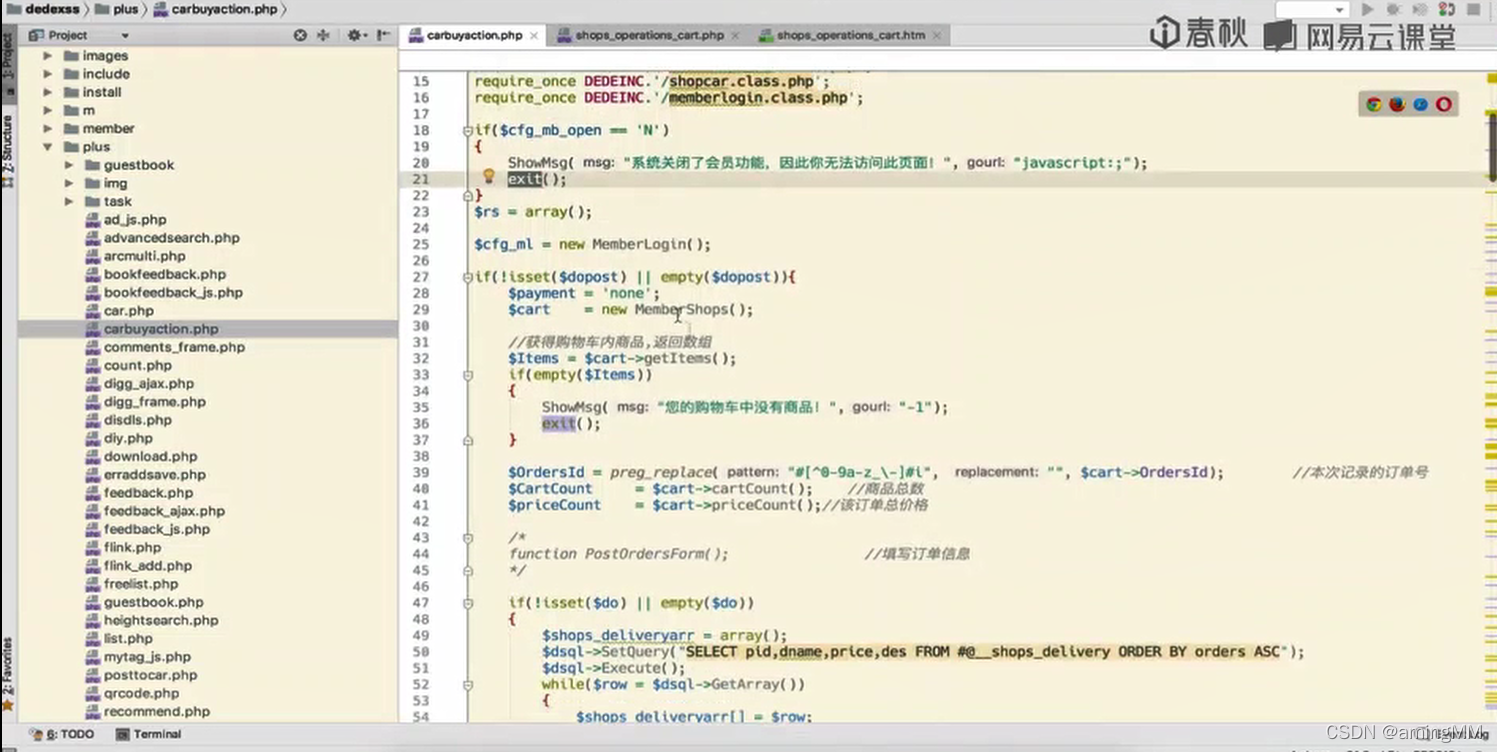Click the Run with Coverage icon
Viewport: 1497px width, 752px height.
pyautogui.click(x=1419, y=9)
